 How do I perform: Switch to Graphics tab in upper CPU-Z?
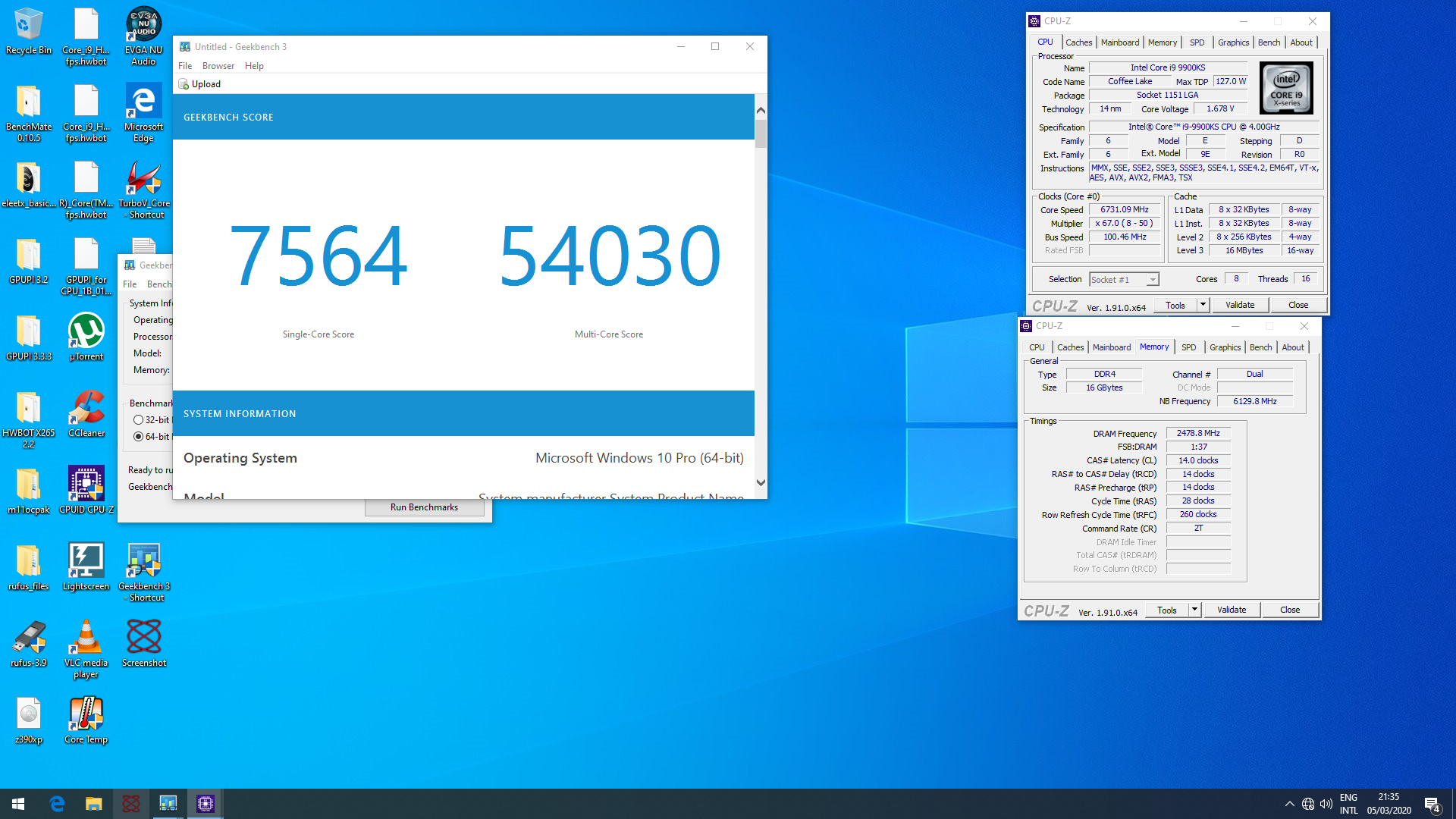(1233, 42)
